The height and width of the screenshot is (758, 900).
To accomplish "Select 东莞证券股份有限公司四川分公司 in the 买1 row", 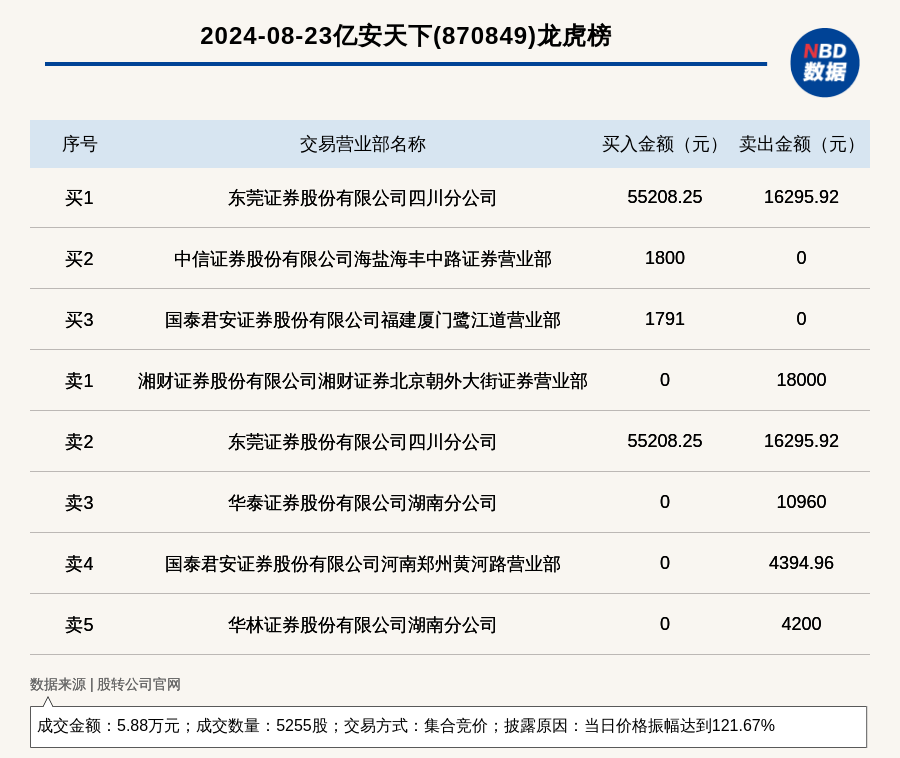I will pos(362,198).
